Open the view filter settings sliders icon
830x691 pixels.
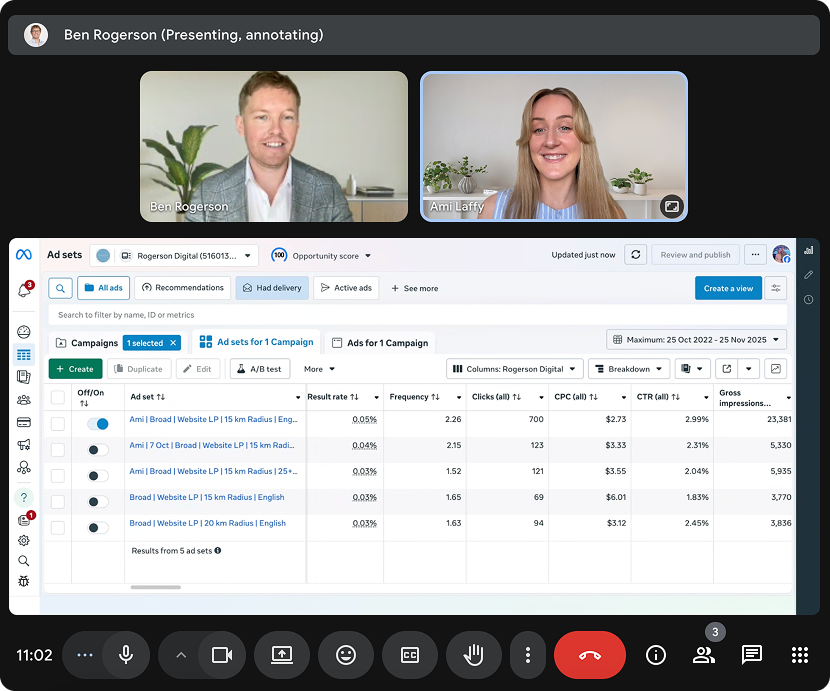(775, 288)
